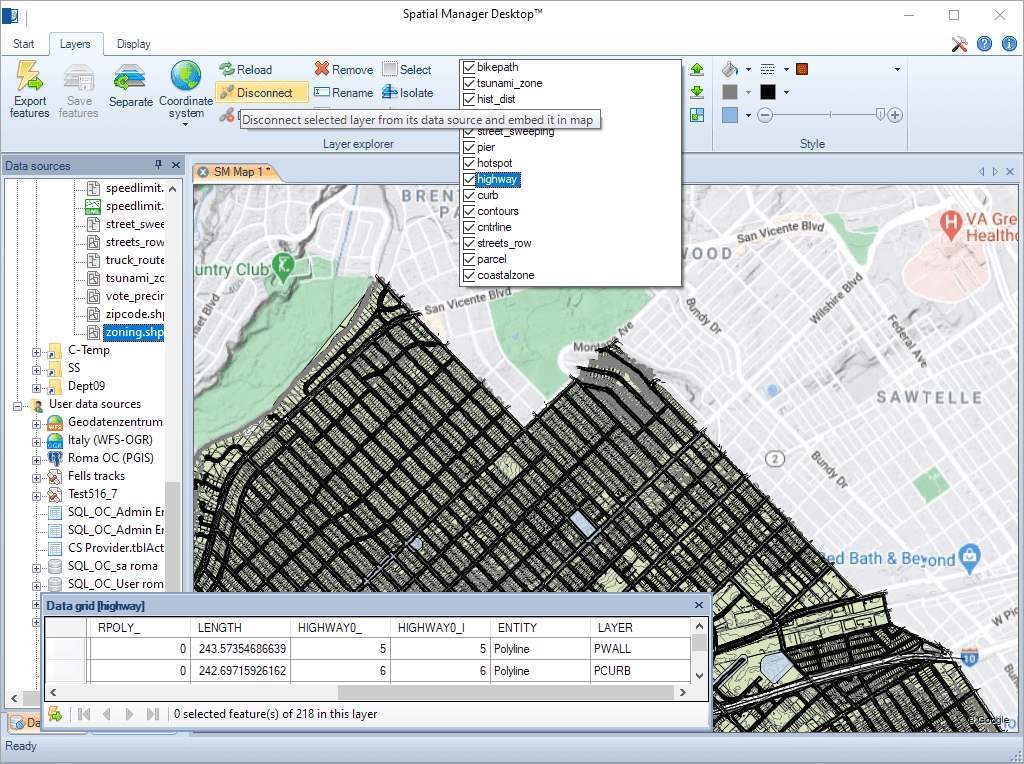Click the Rename layer button
Viewport: 1024px width, 764px height.
pyautogui.click(x=344, y=93)
